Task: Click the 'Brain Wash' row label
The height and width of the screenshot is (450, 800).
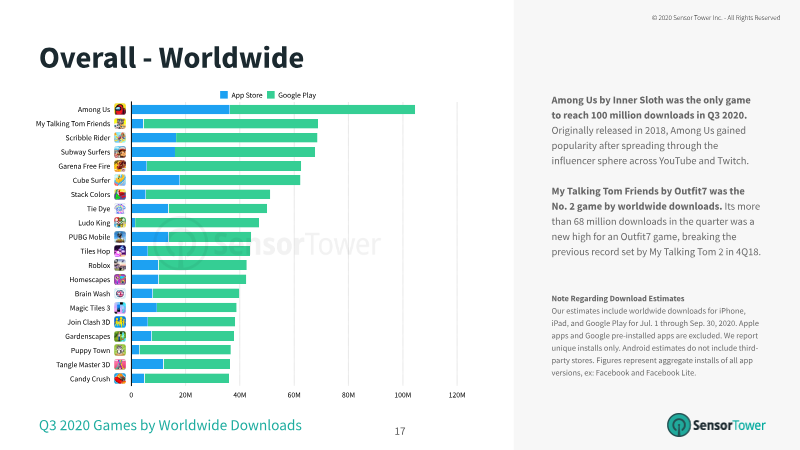Action: click(x=92, y=293)
